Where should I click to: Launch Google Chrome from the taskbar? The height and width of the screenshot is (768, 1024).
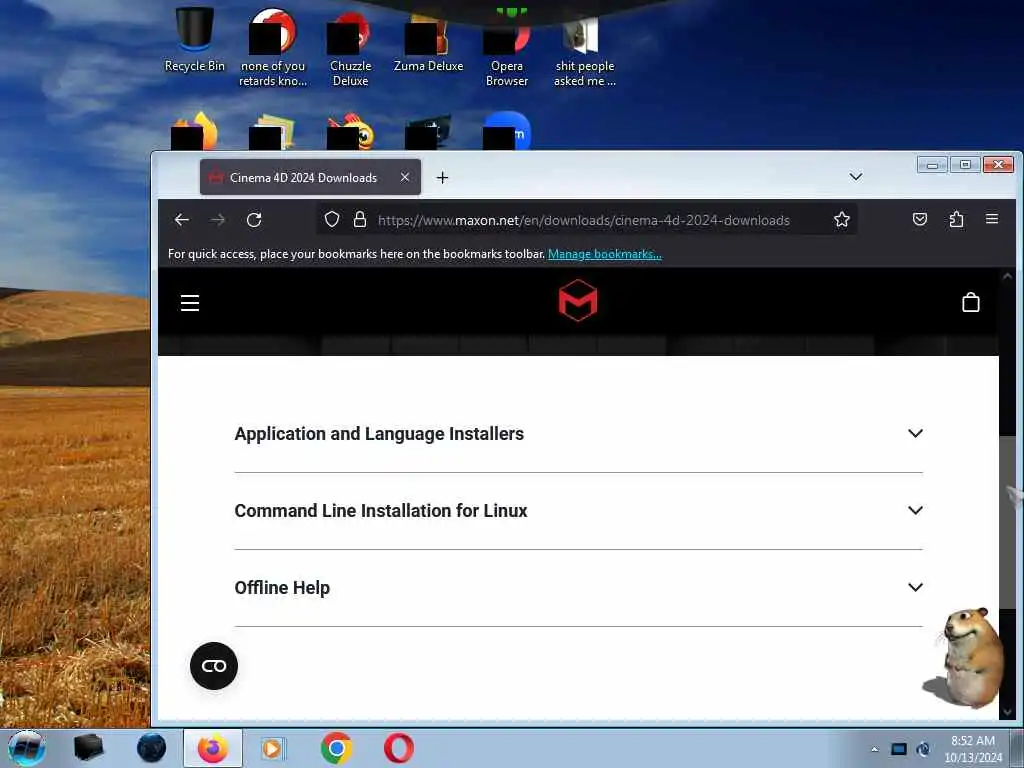coord(336,748)
